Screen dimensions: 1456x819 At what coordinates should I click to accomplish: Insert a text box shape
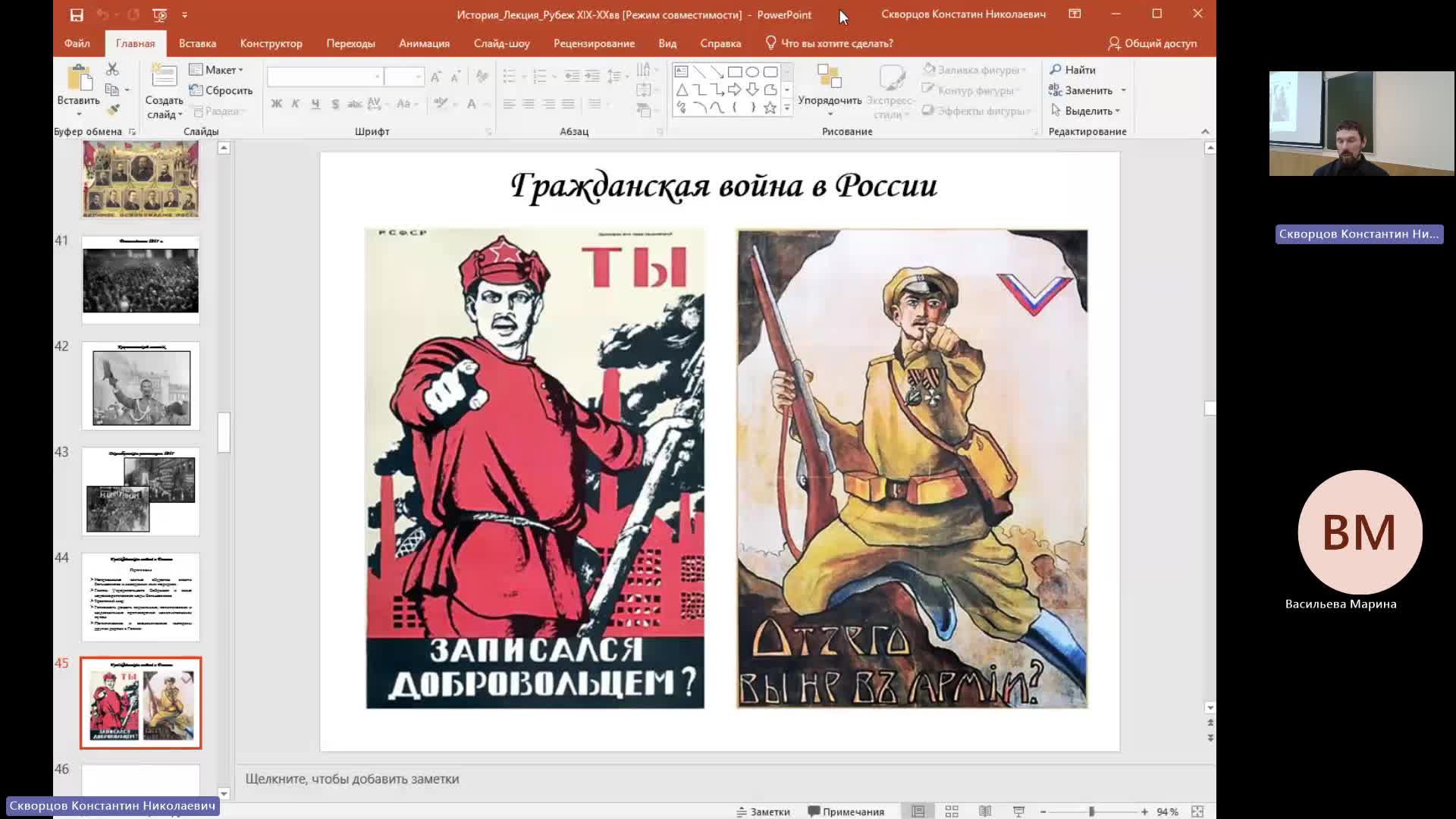tap(681, 72)
